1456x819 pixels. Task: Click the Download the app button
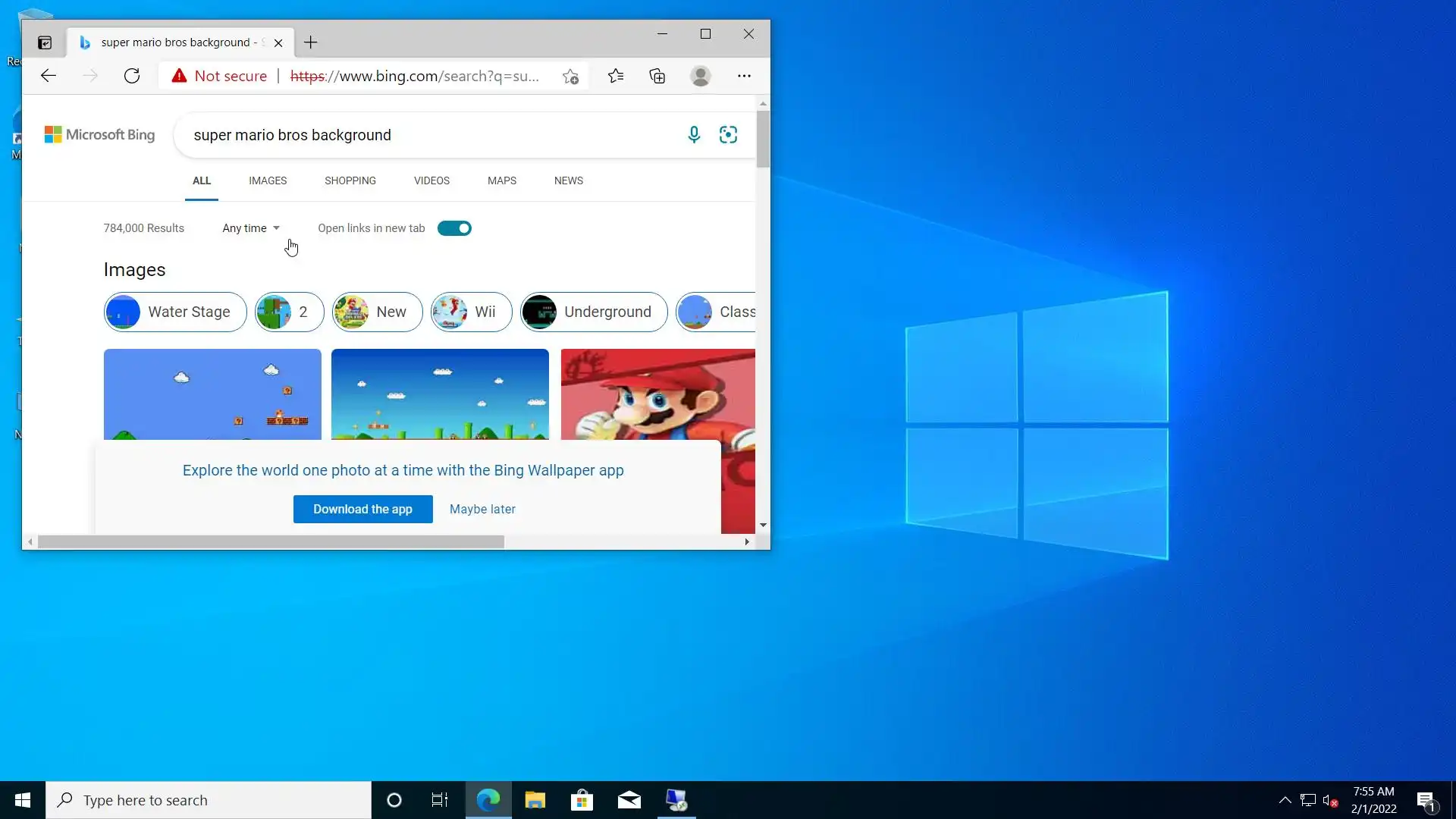(x=362, y=509)
